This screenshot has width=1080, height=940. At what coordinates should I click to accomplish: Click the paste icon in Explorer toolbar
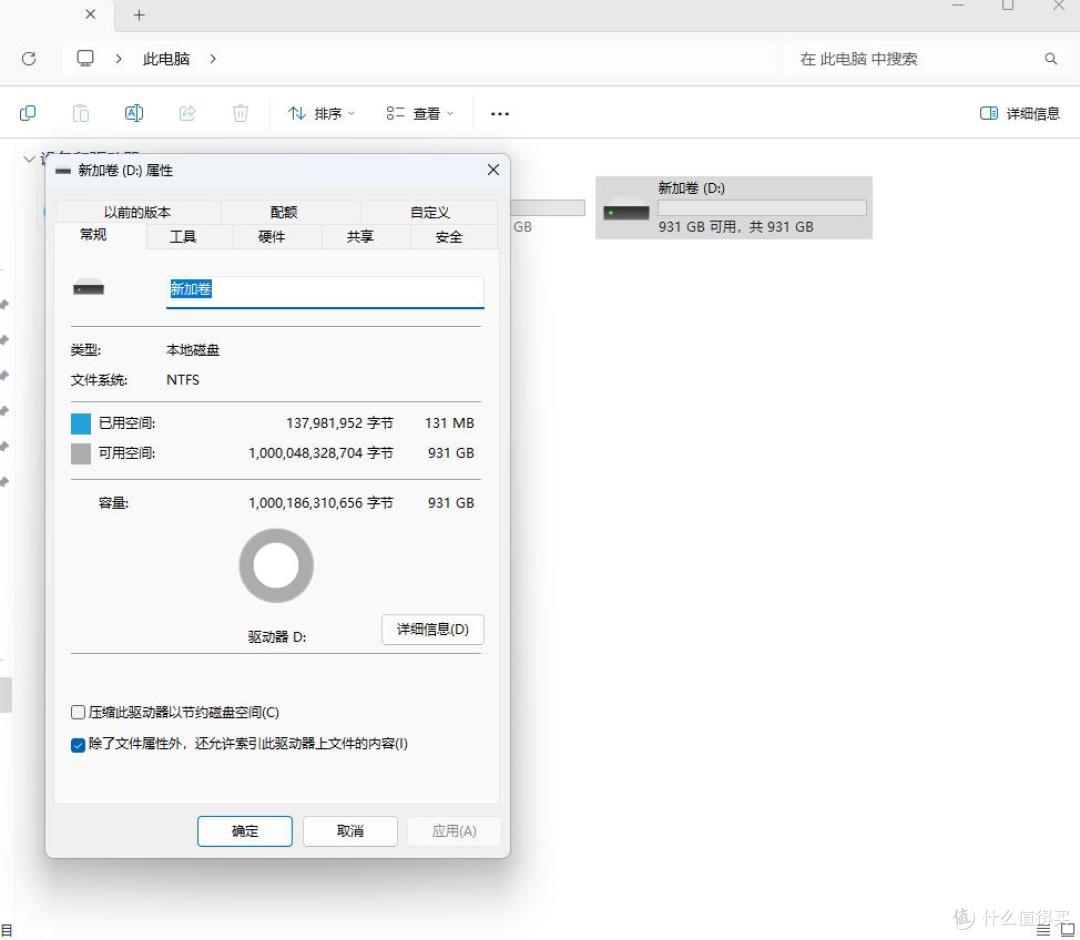tap(81, 113)
